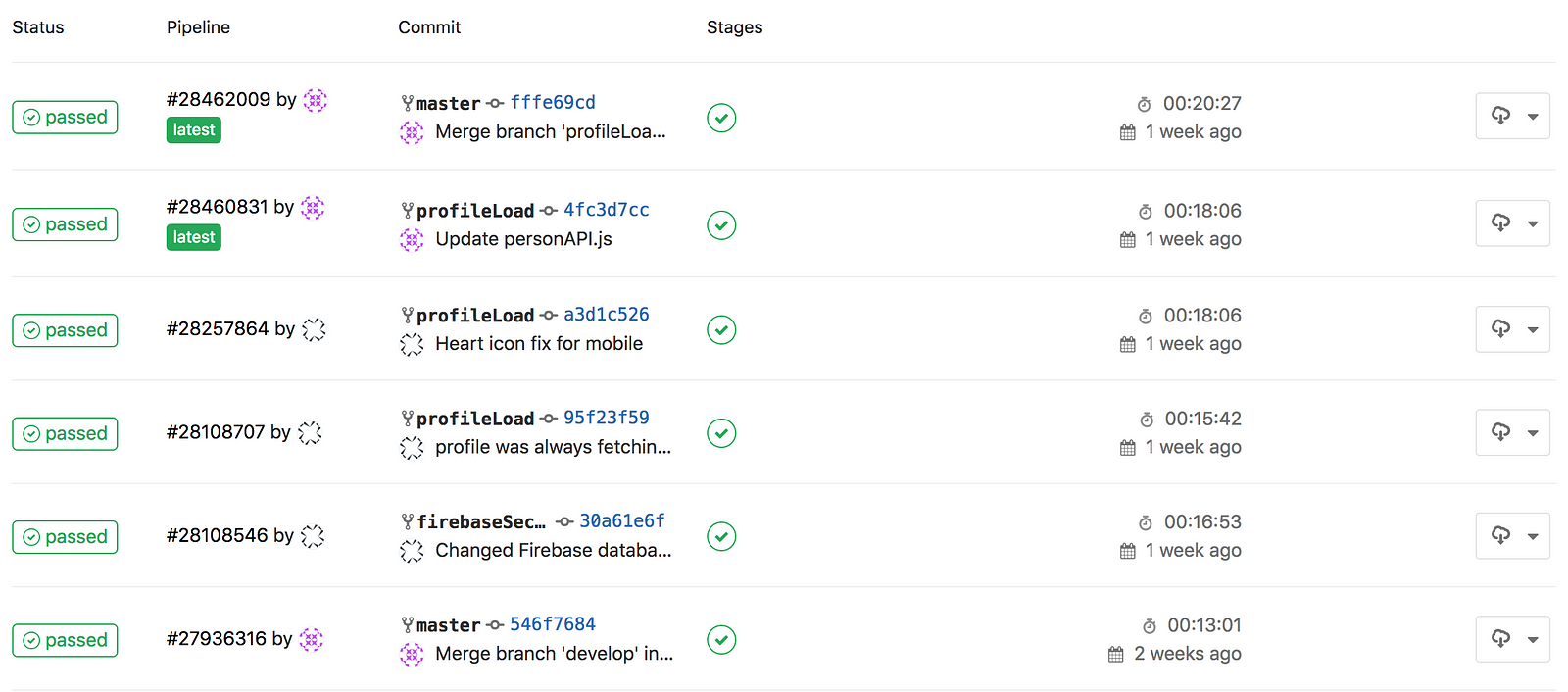Viewport: 1568px width, 692px height.
Task: Click the download artifacts icon for pipeline #27936316
Action: click(x=1500, y=638)
